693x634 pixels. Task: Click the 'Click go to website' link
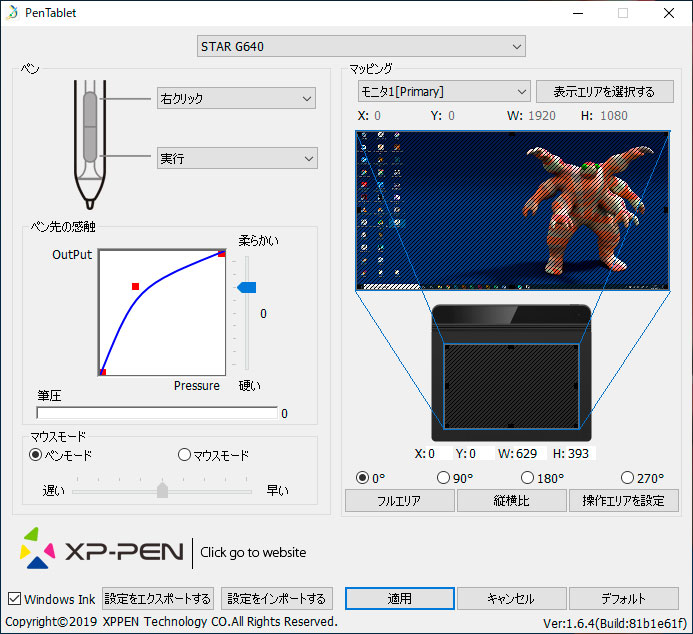[x=253, y=552]
